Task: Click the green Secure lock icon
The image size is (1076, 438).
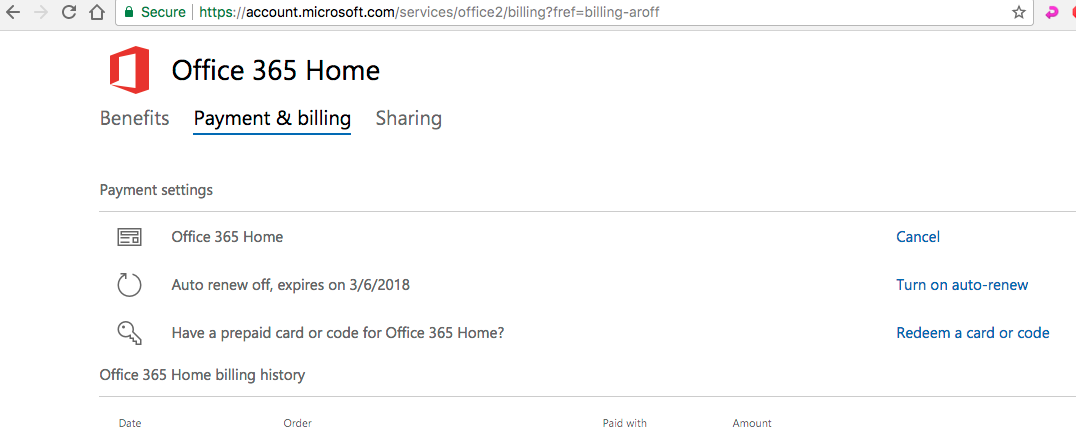Action: pos(129,13)
